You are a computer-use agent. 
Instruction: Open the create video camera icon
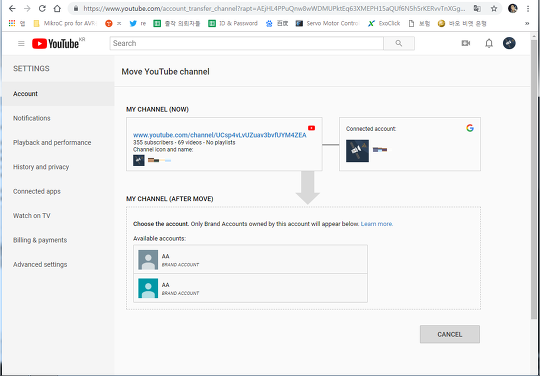[x=466, y=43]
